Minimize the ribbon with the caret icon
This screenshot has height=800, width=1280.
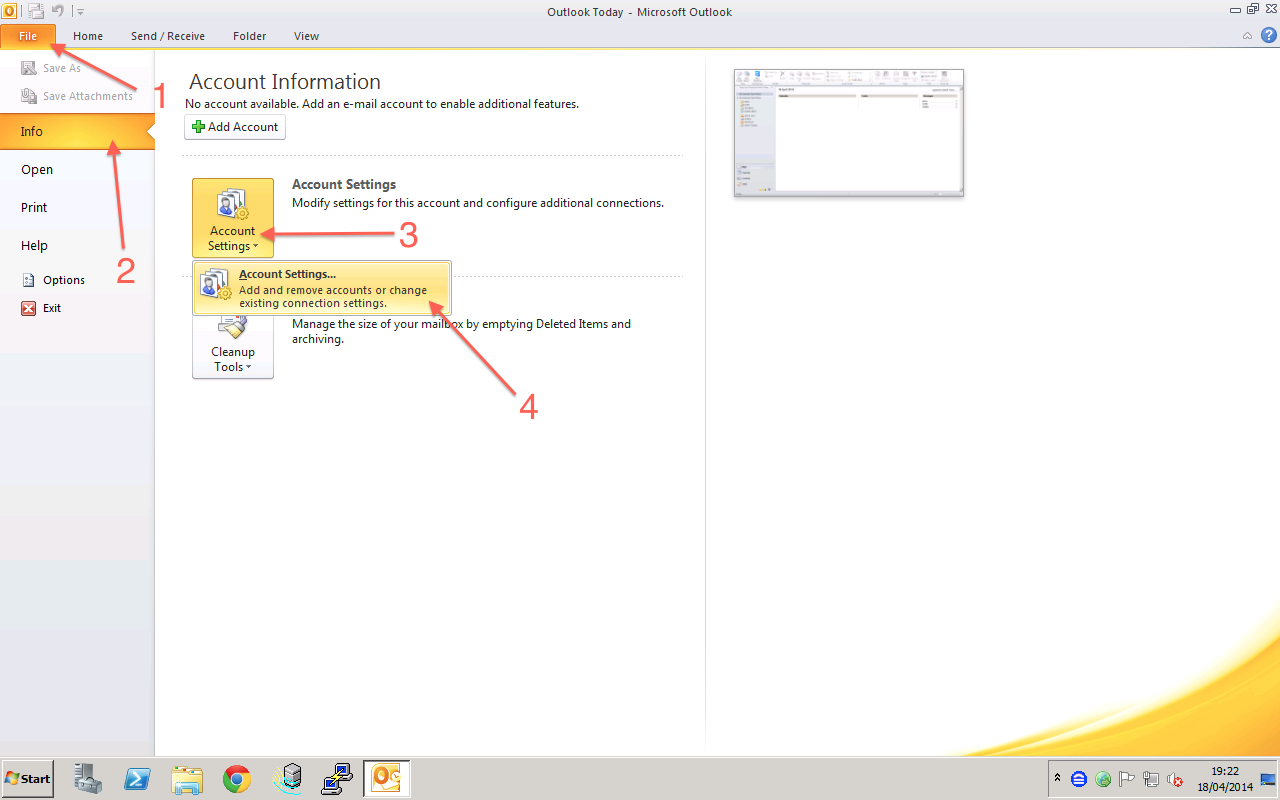1247,35
